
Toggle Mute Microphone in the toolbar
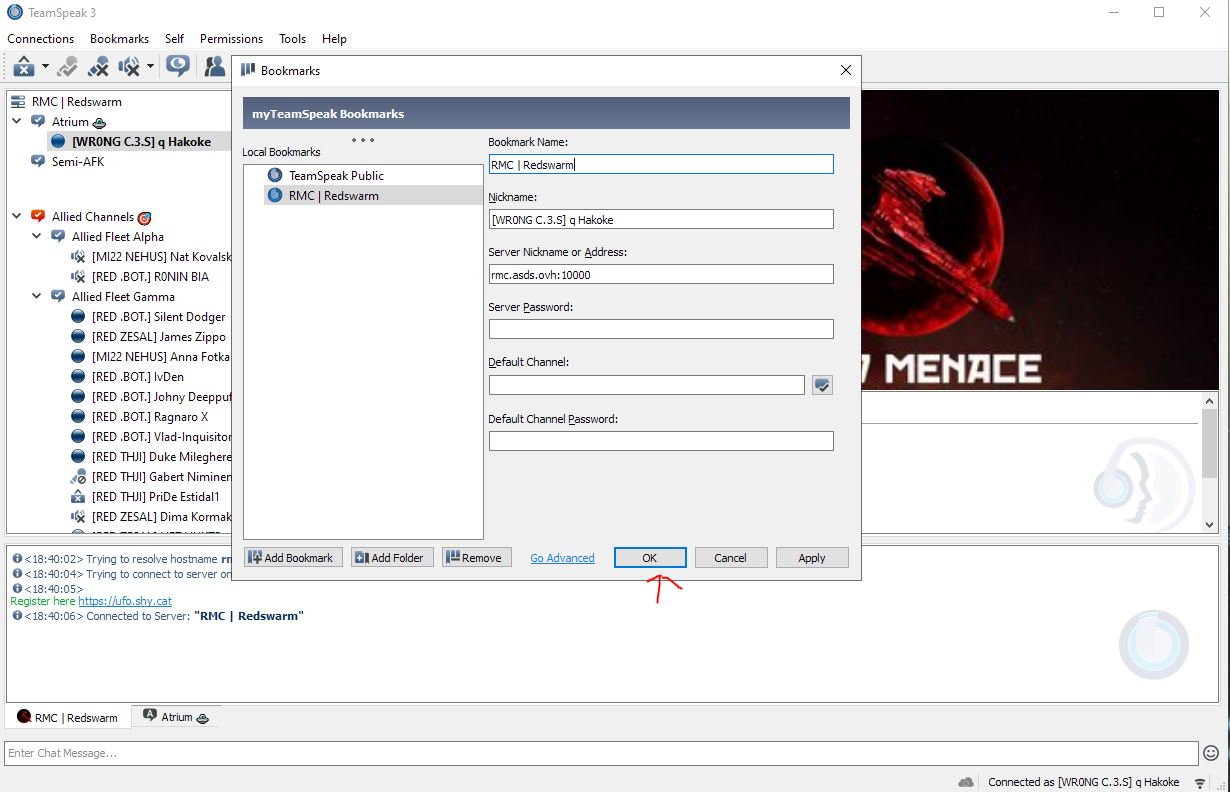[x=98, y=67]
